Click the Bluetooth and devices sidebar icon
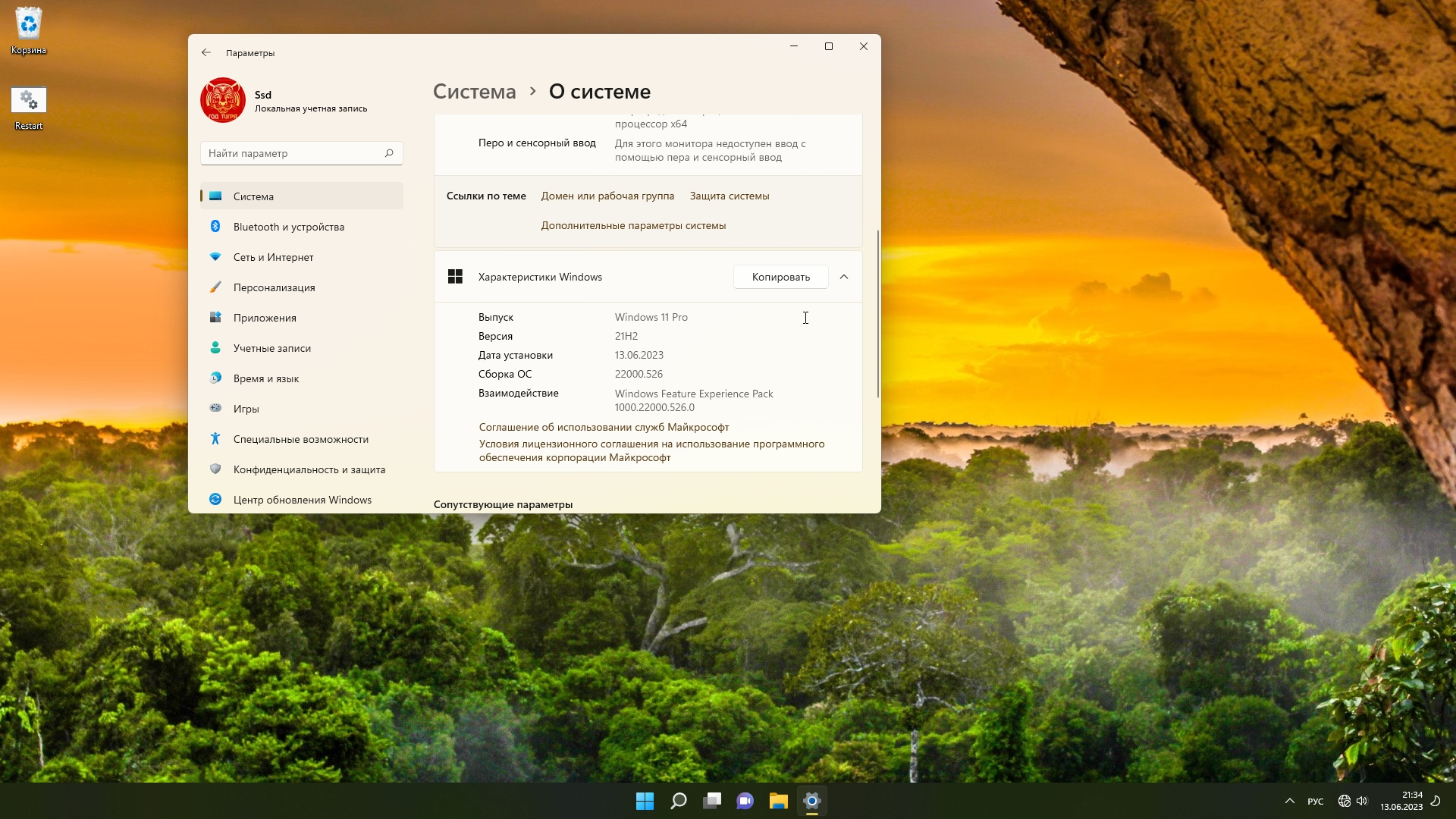This screenshot has height=819, width=1456. click(x=215, y=227)
